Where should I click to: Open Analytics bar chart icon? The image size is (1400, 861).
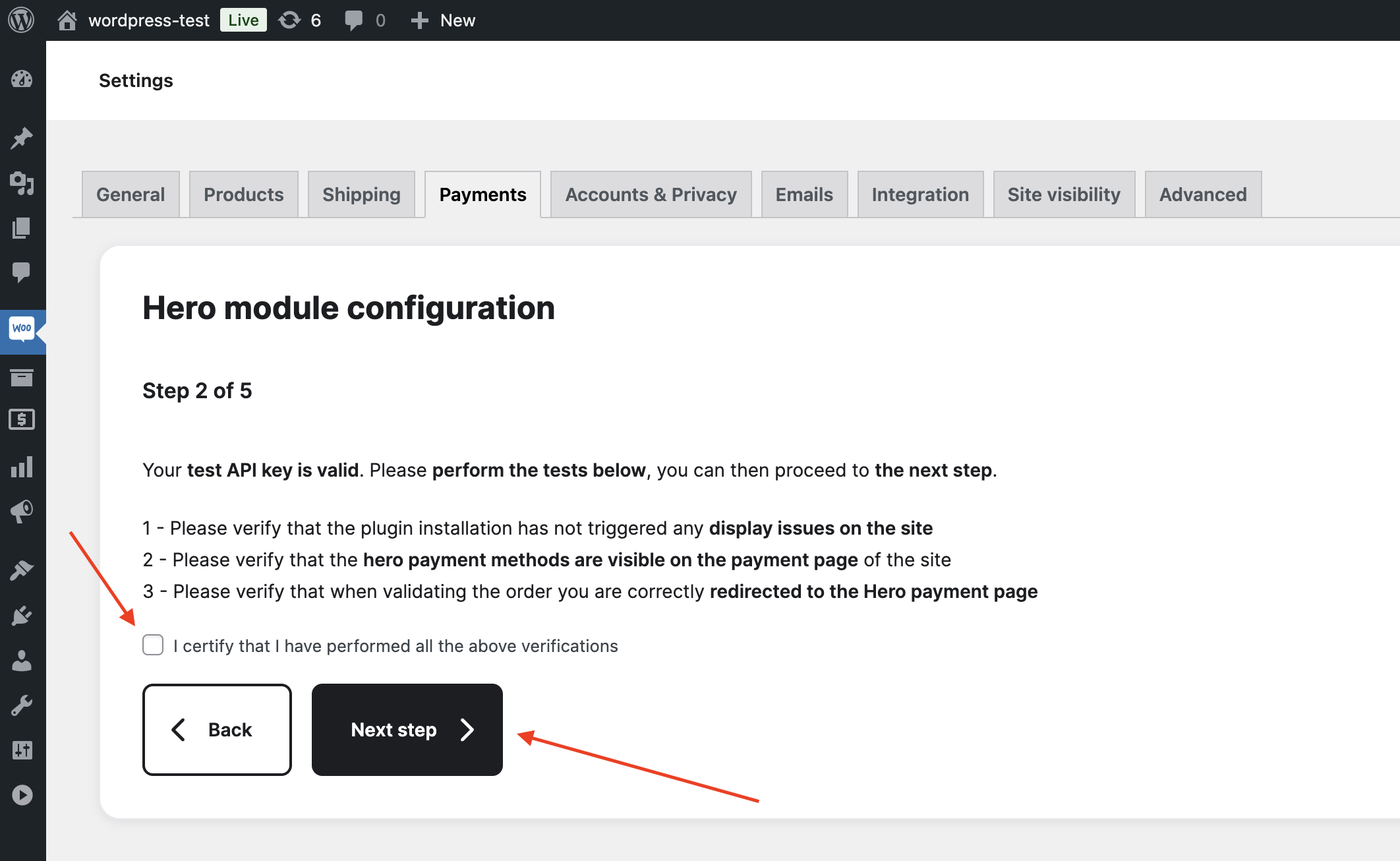(22, 467)
